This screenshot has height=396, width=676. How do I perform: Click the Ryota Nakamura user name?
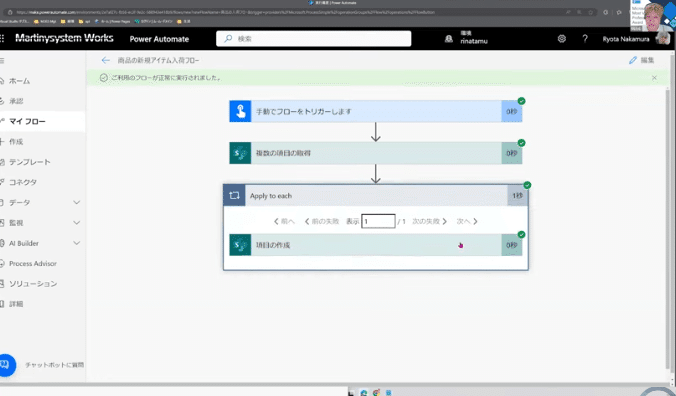626,39
